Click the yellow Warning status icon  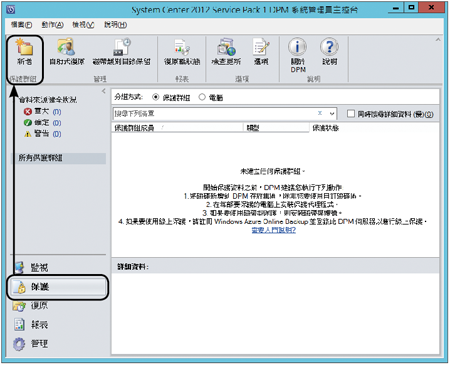point(28,134)
